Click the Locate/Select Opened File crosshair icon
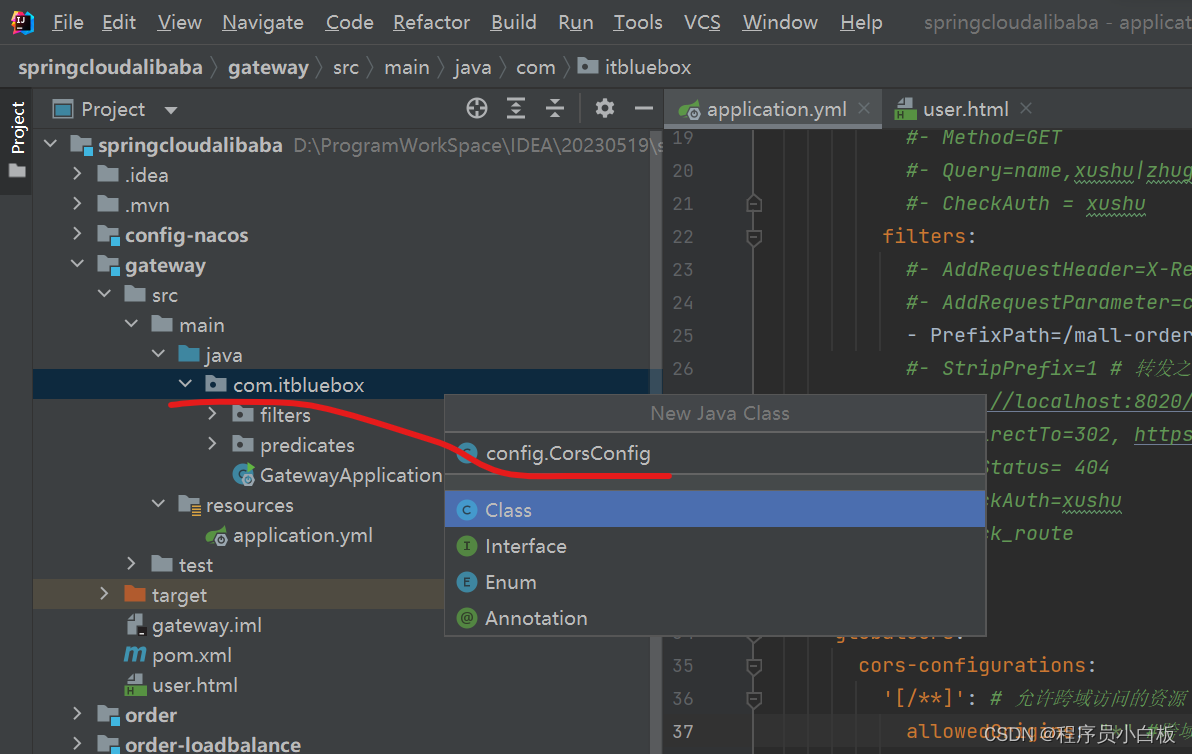Screen dimensions: 1192x754 tap(477, 109)
